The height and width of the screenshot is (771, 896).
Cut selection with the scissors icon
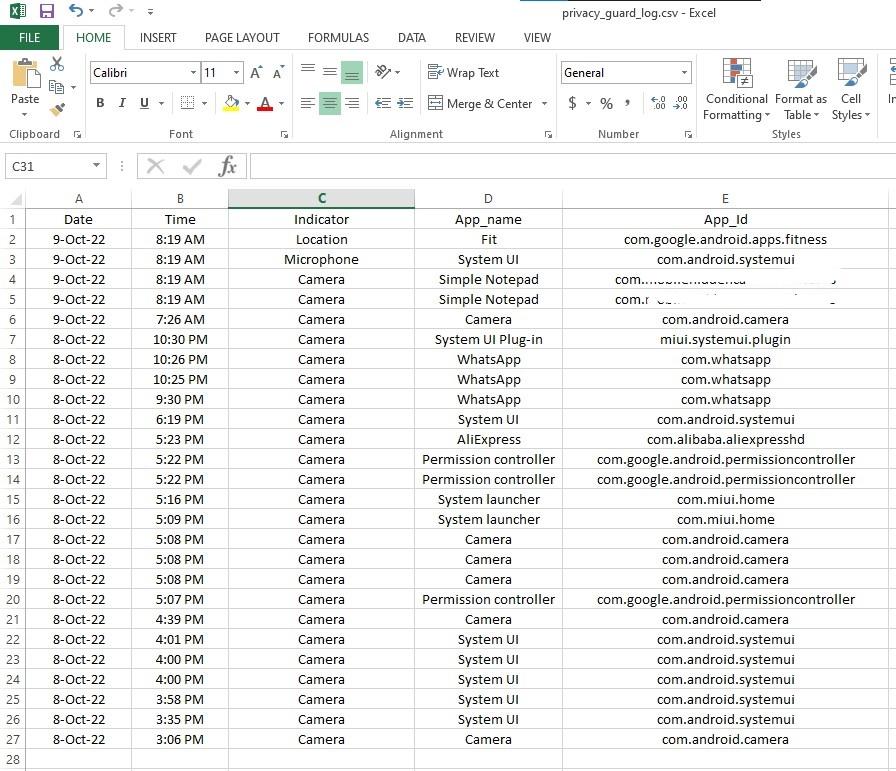(57, 64)
